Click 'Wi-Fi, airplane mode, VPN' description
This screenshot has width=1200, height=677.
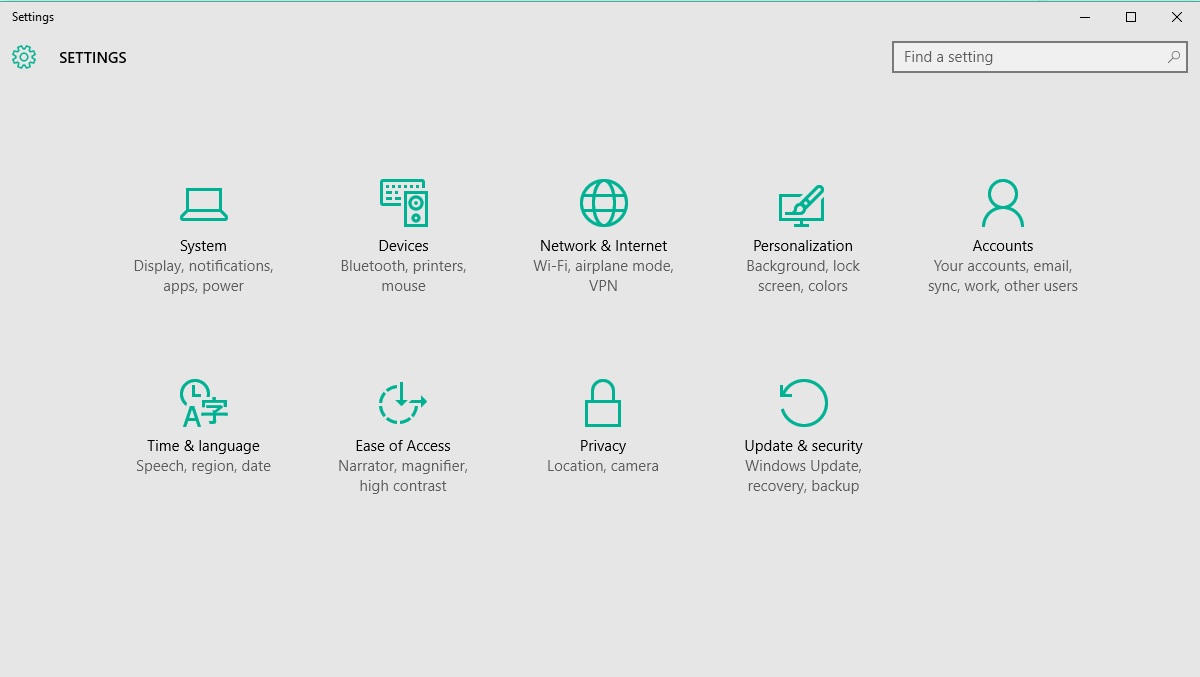[x=603, y=276]
